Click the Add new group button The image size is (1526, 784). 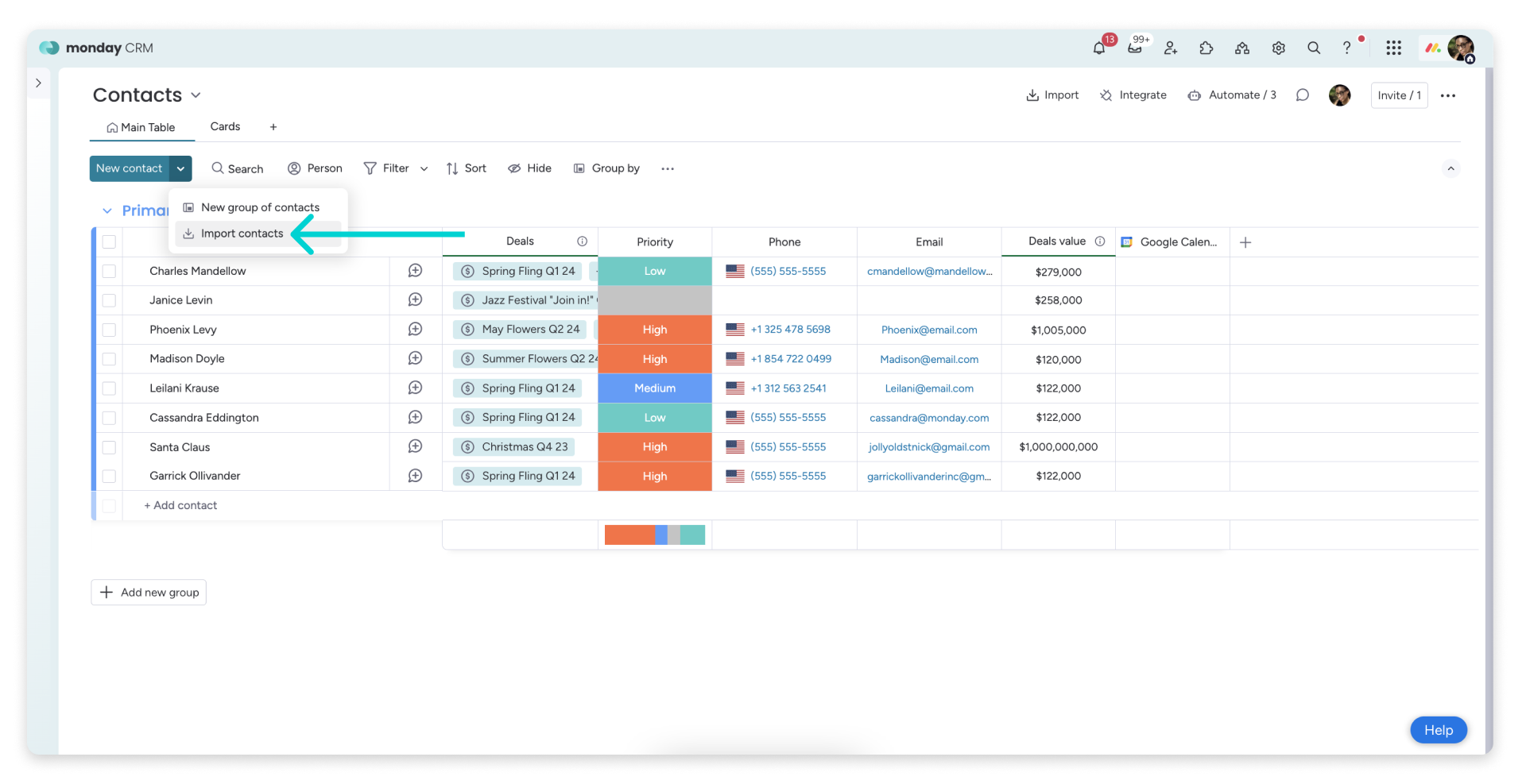pos(149,593)
